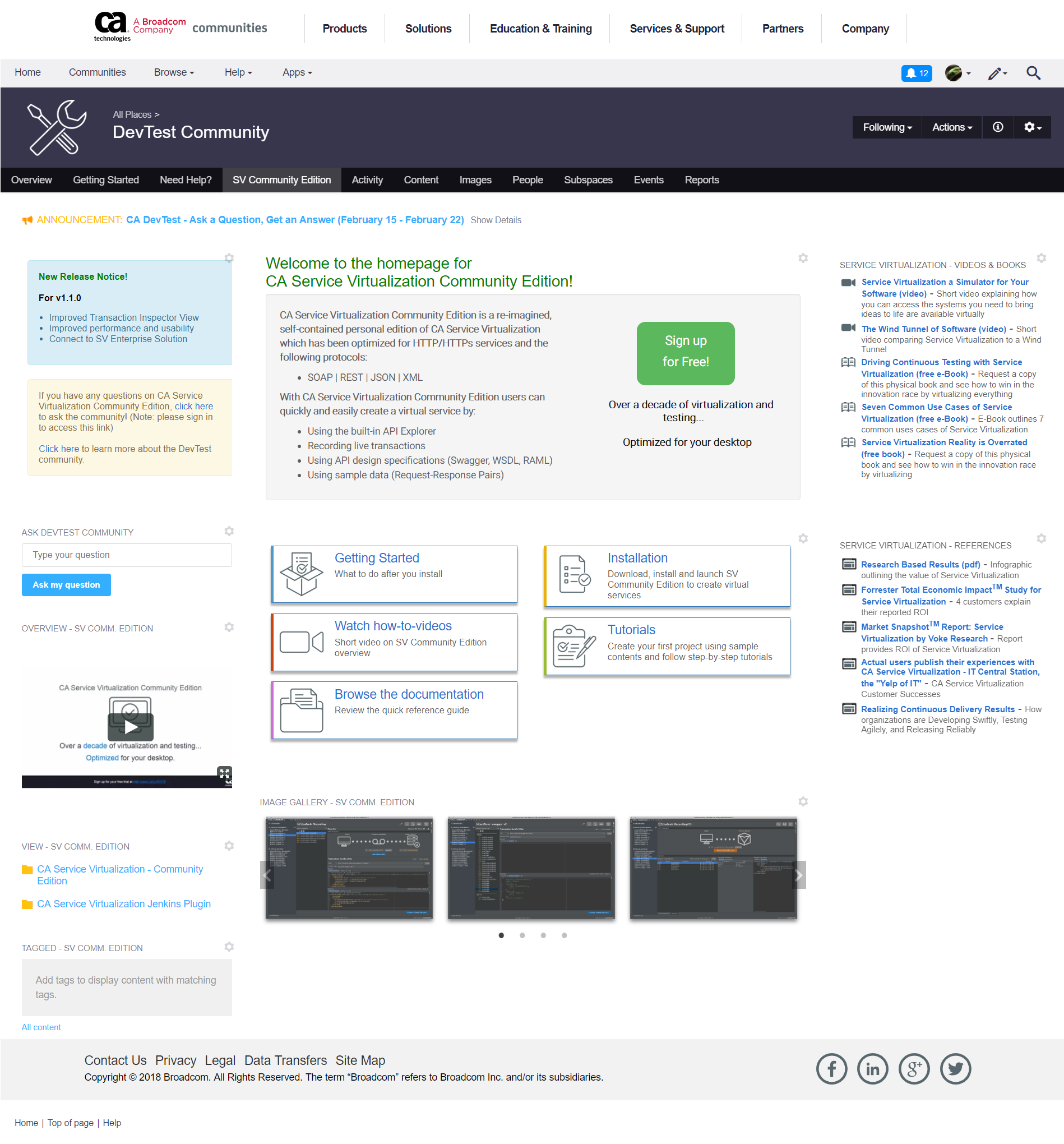Open the Actions dropdown

(952, 127)
